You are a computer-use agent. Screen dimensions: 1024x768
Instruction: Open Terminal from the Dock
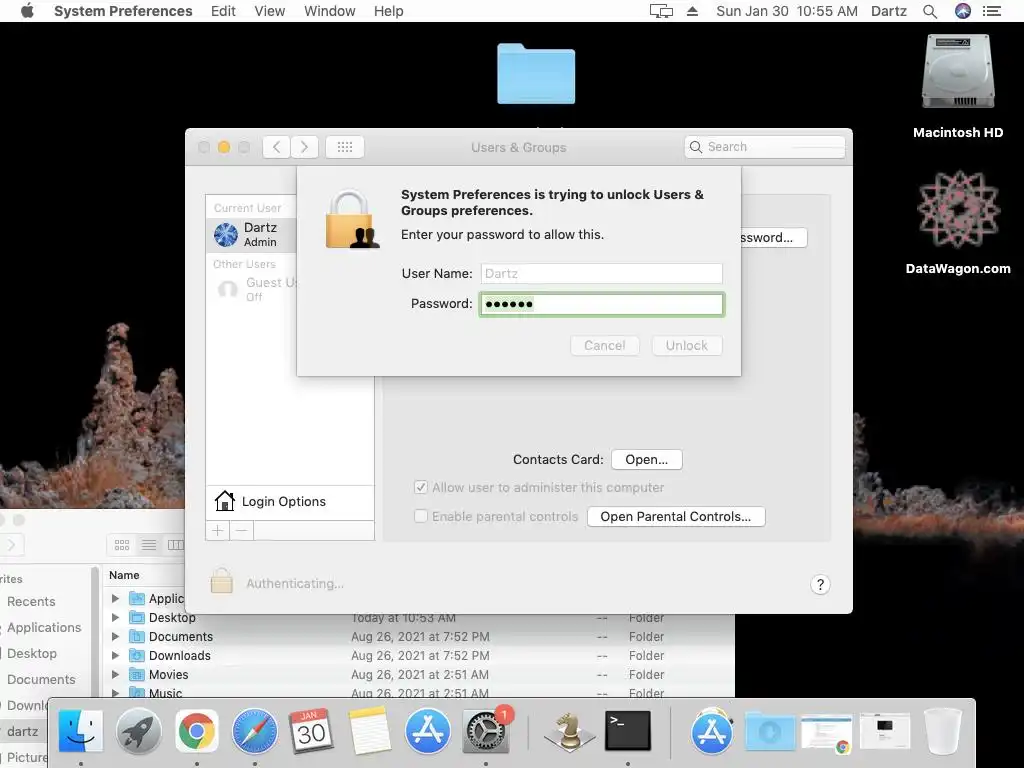tap(628, 731)
